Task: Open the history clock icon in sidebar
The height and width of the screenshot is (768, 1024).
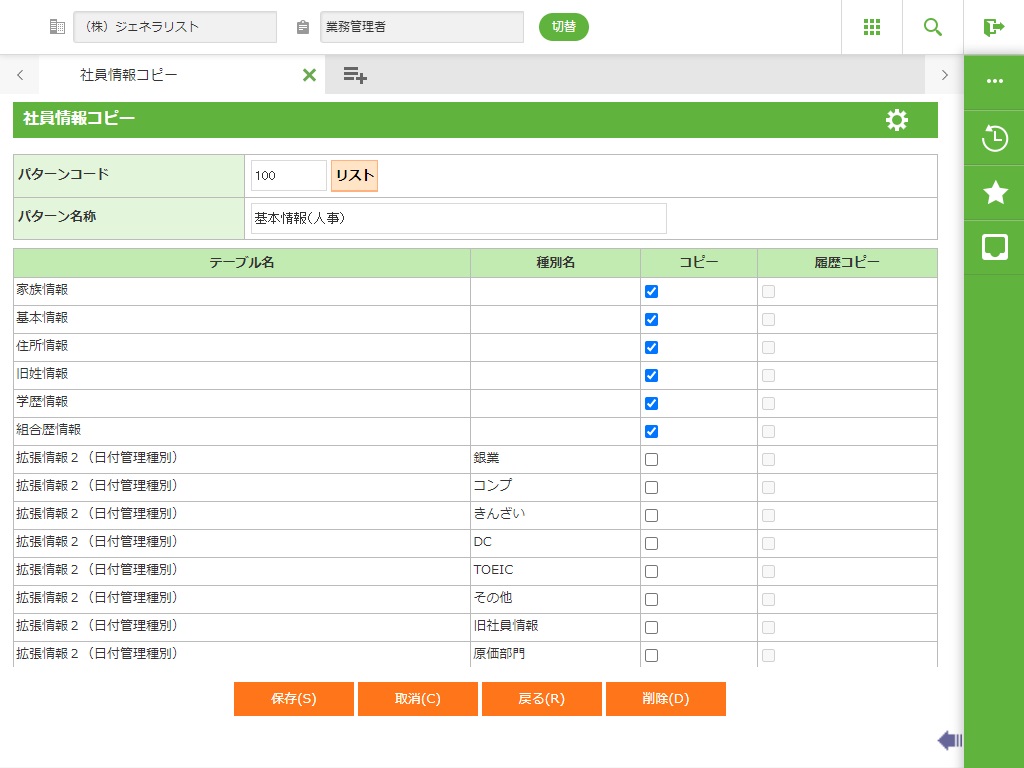Action: click(x=994, y=138)
